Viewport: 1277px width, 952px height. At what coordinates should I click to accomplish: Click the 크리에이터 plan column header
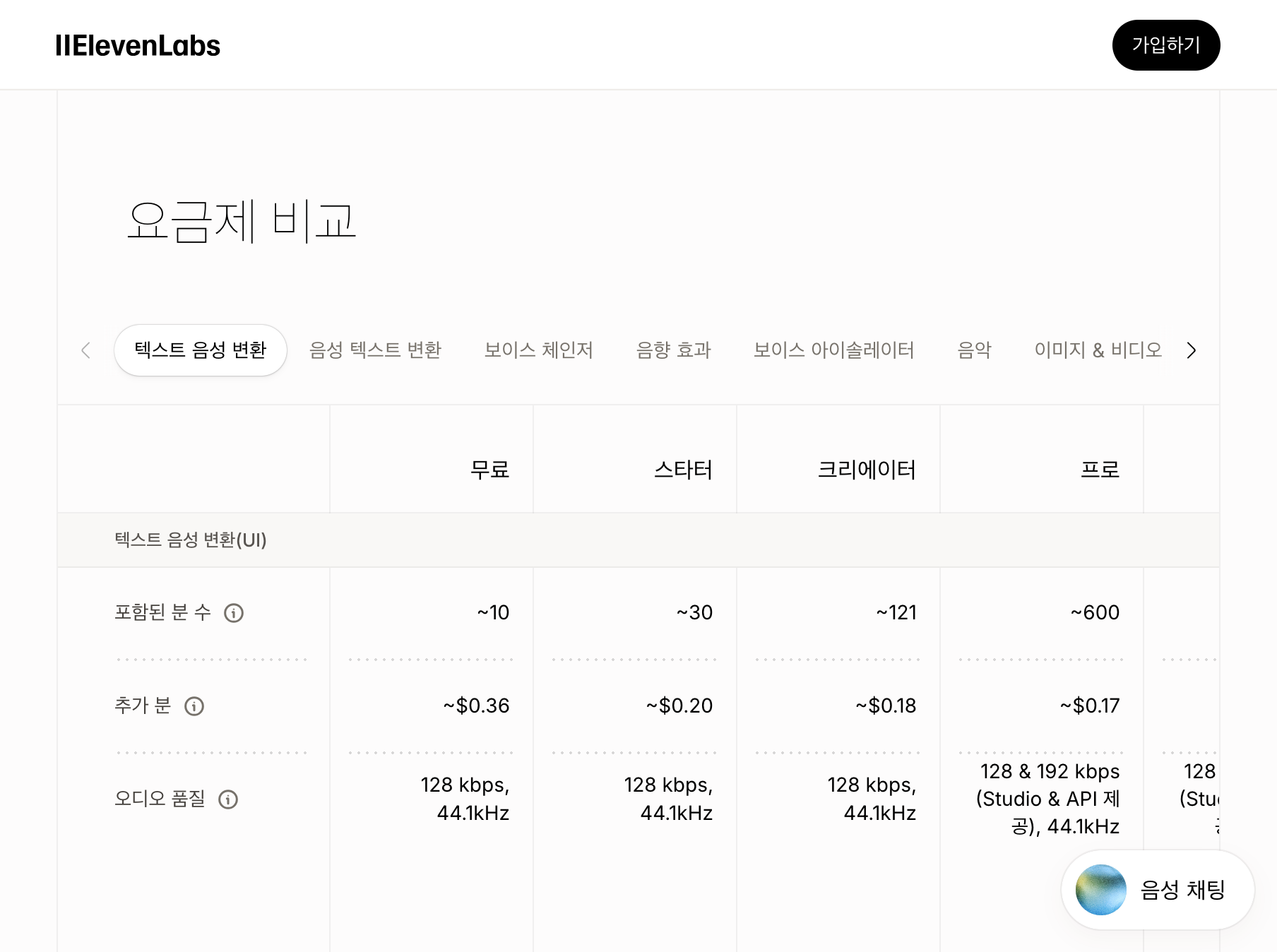867,470
